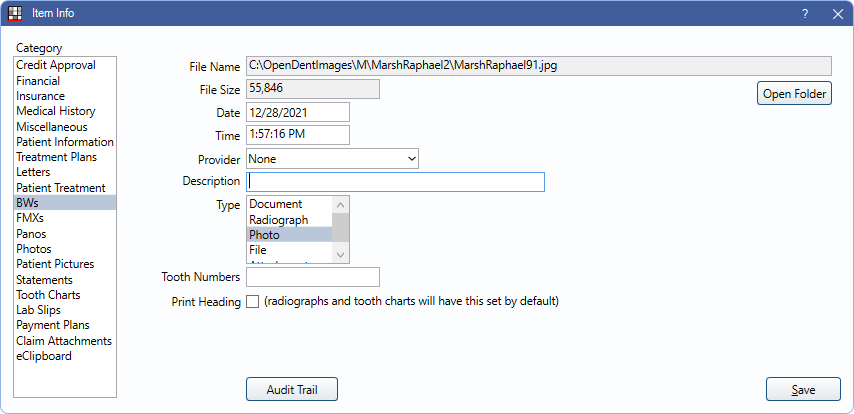
Task: Select Credit Approval category
Action: click(x=54, y=65)
